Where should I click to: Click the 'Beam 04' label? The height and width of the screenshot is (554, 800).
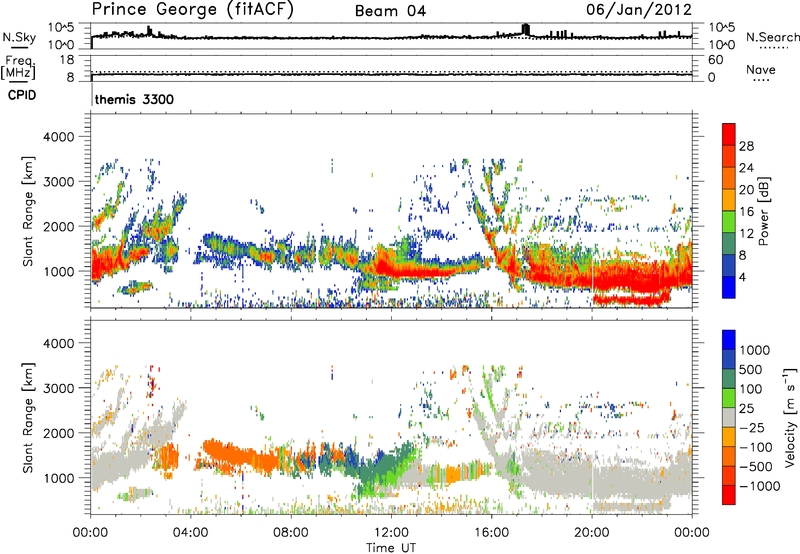tap(390, 11)
